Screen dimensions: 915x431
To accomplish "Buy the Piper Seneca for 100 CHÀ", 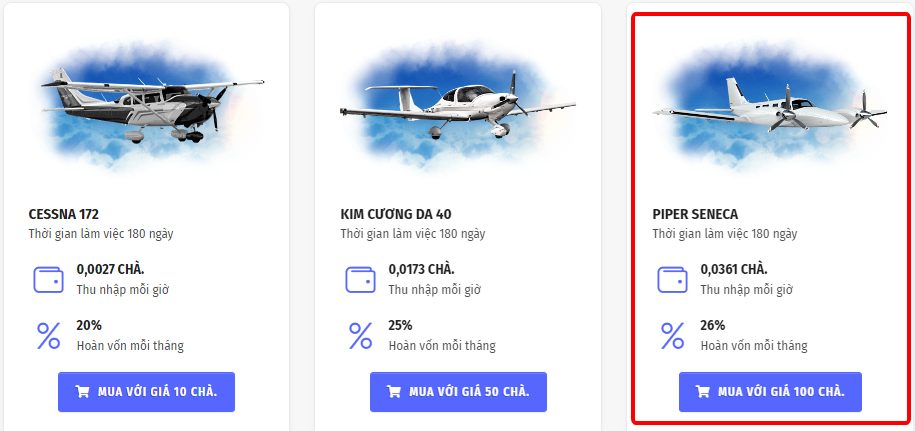I will click(770, 392).
